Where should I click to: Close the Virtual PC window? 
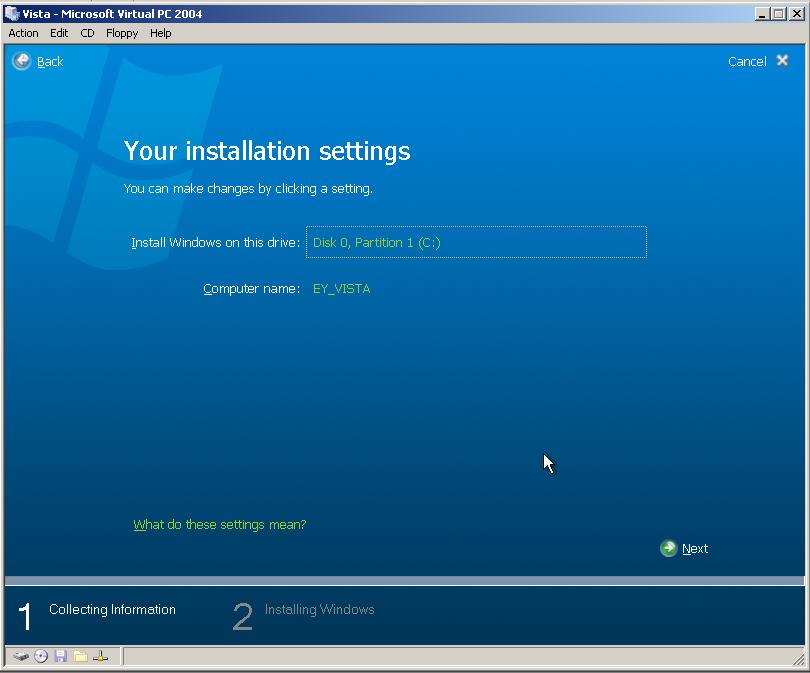pyautogui.click(x=797, y=14)
